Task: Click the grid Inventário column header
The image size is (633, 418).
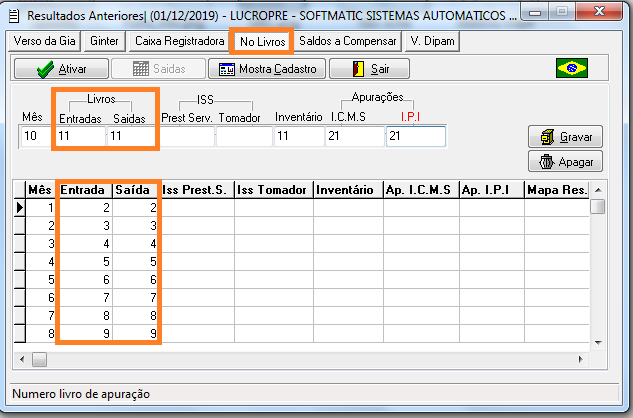Action: coord(348,190)
